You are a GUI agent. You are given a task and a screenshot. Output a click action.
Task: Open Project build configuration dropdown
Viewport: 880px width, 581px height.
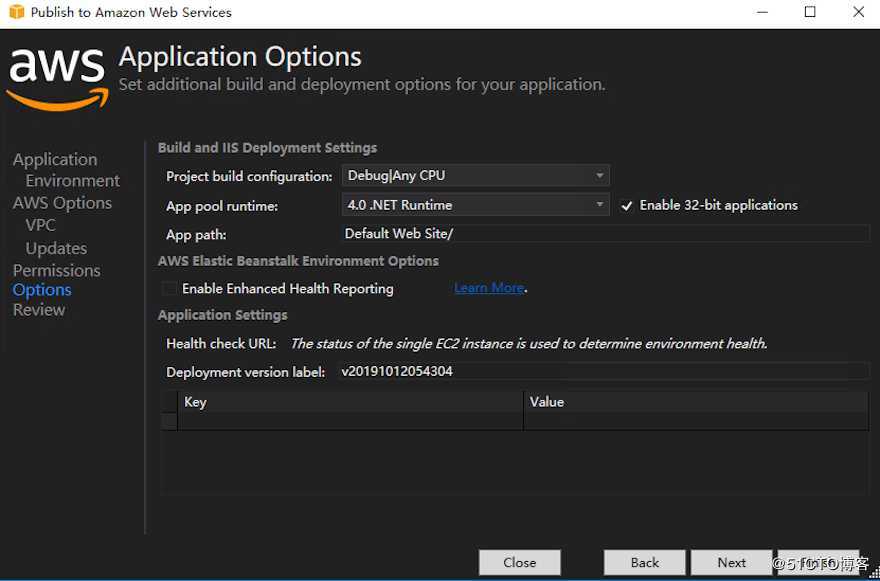(x=475, y=176)
